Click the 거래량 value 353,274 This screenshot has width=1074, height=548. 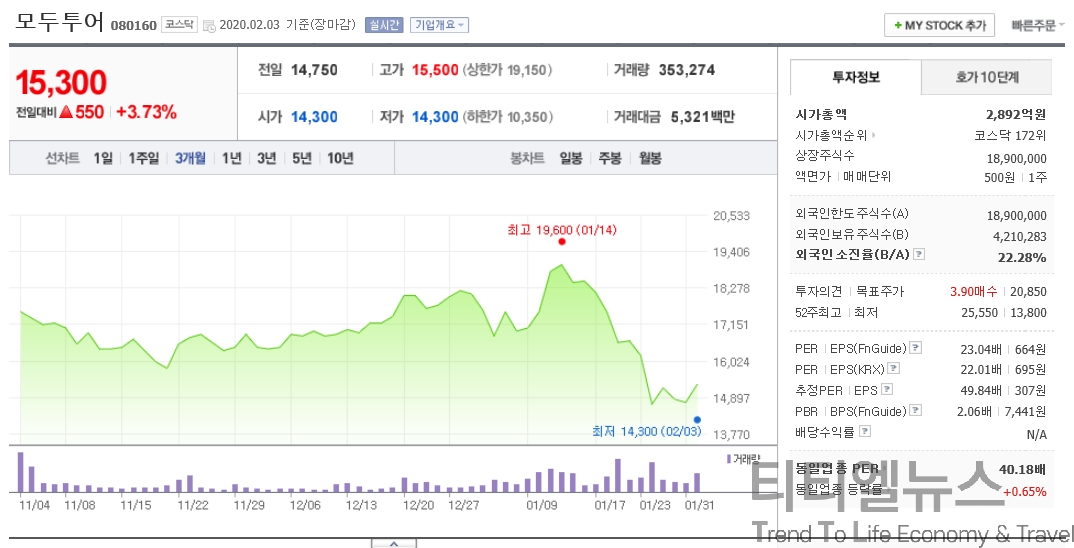(686, 70)
